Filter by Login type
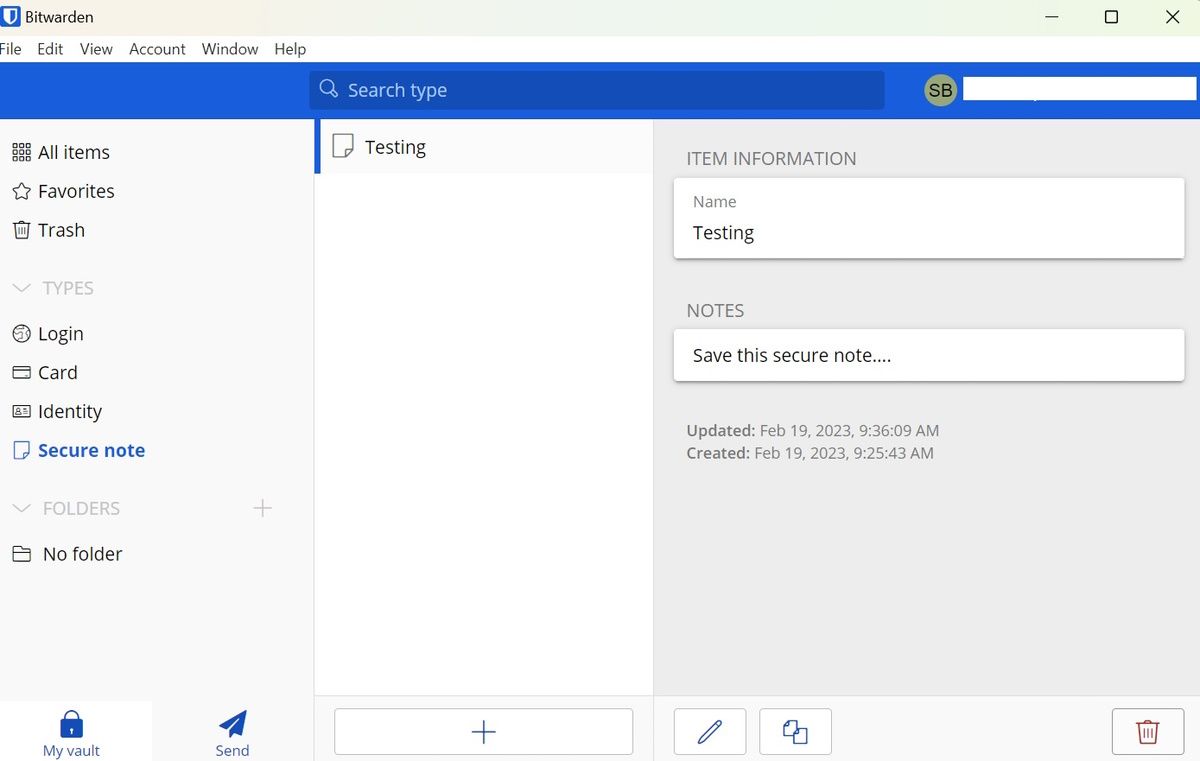1200x761 pixels. click(48, 334)
